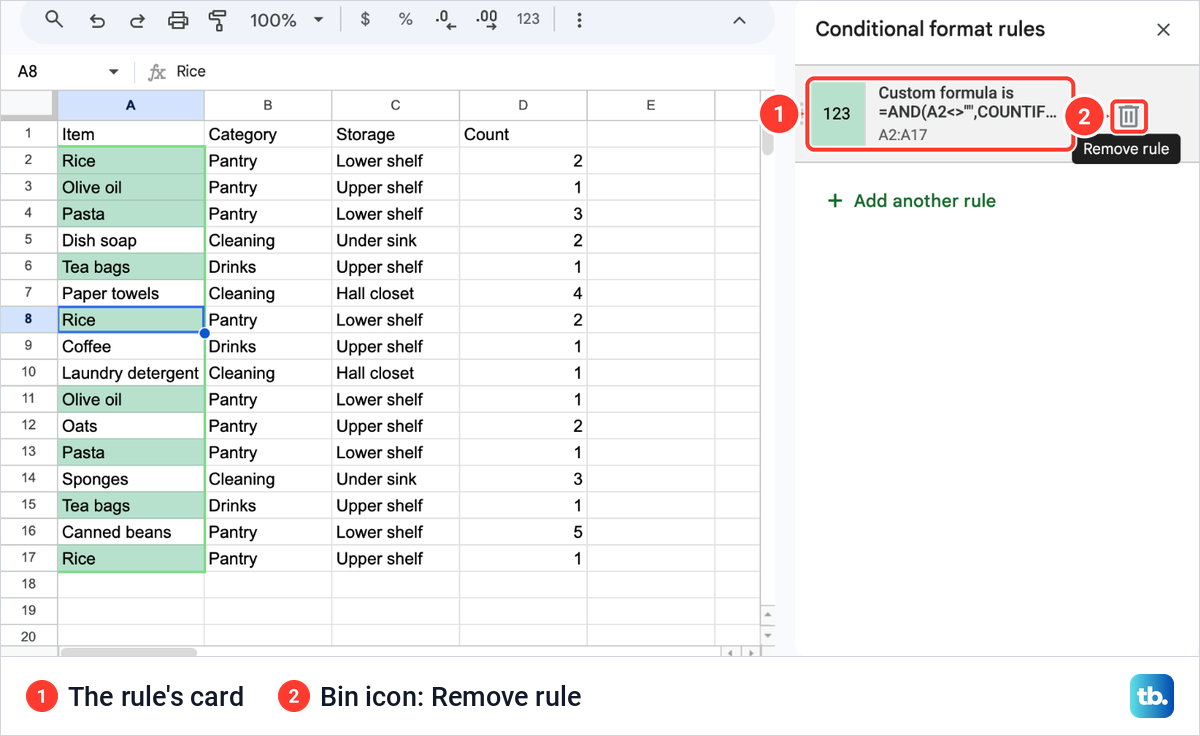Click the Paper towels cell
This screenshot has width=1200, height=736.
pos(131,293)
